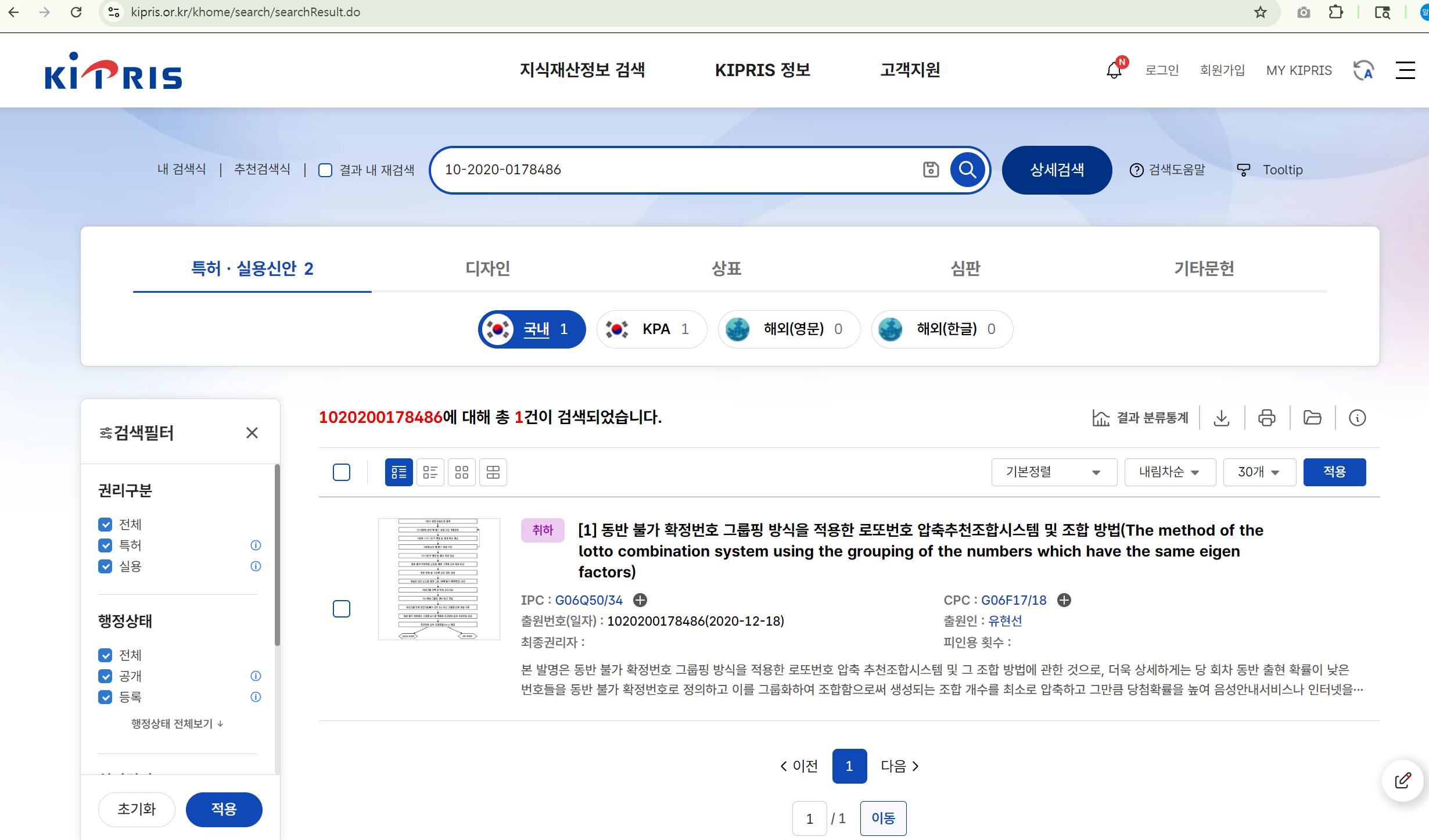
Task: Click 적용 button in sort toolbar
Action: pyautogui.click(x=1334, y=472)
